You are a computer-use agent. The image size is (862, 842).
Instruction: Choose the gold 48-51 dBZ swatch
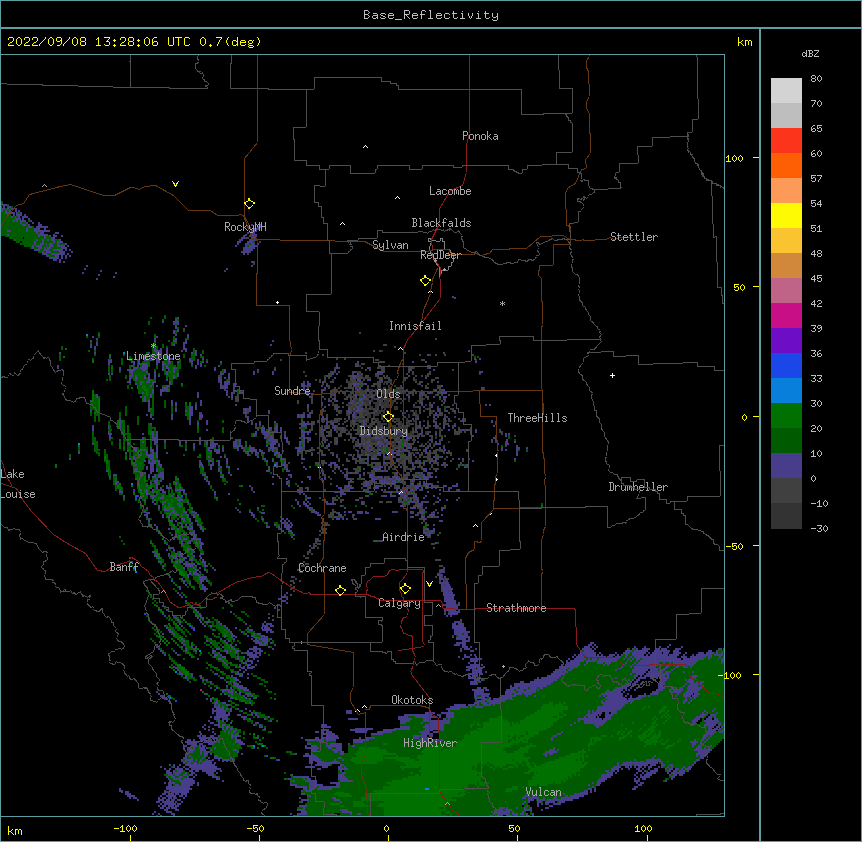(786, 241)
